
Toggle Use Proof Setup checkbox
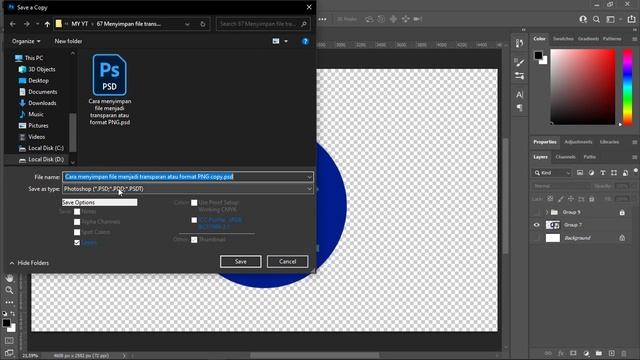194,203
